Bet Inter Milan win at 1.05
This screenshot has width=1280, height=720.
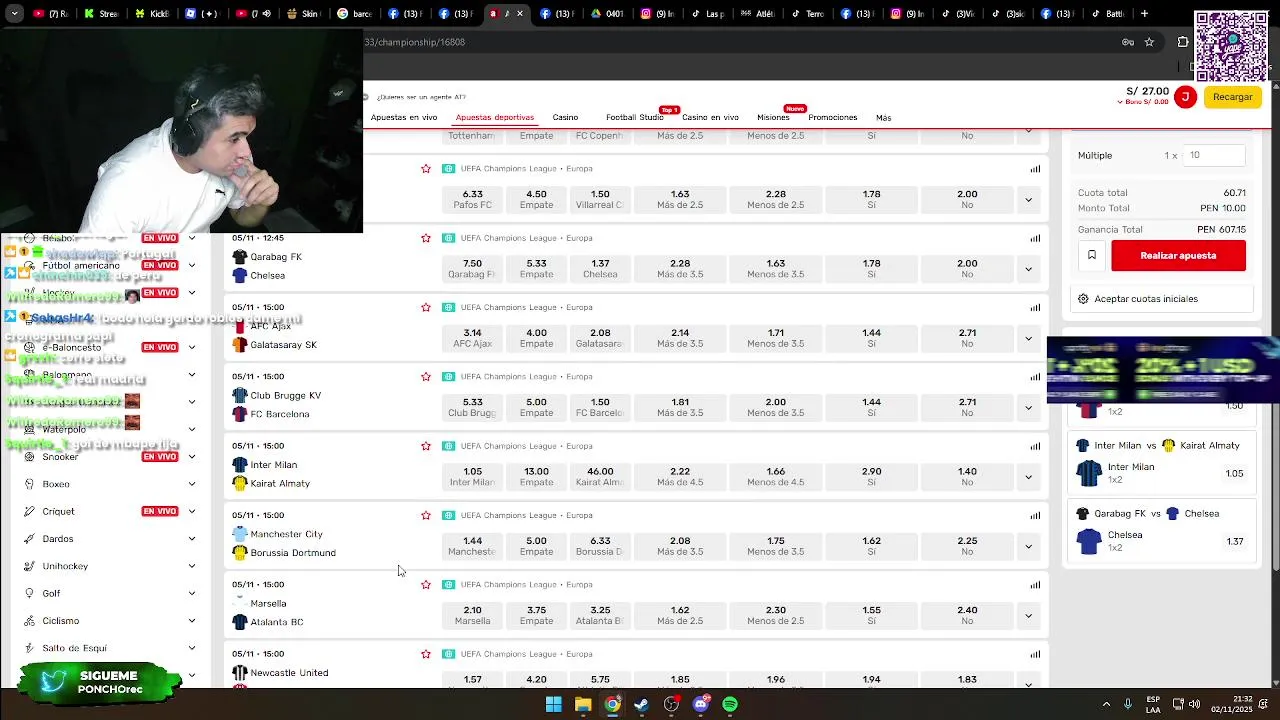[473, 476]
